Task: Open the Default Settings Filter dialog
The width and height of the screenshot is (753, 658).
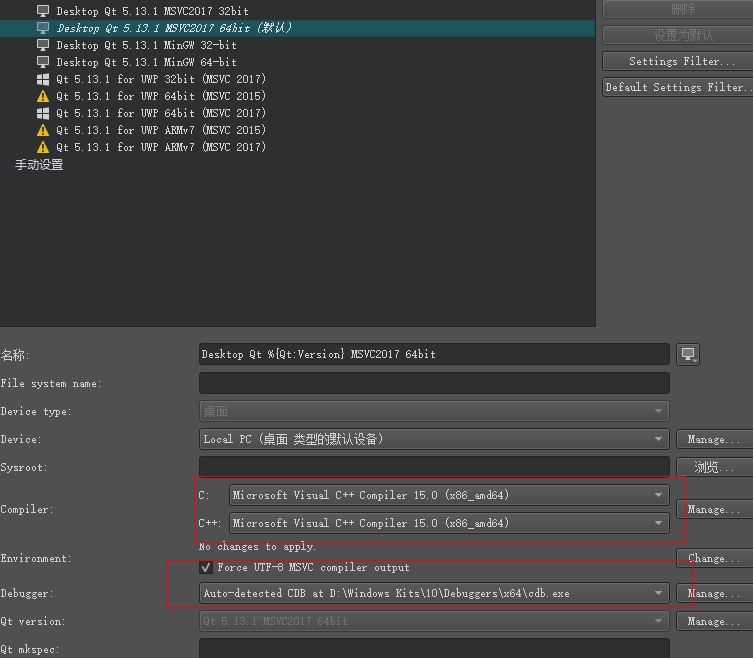Action: [678, 87]
